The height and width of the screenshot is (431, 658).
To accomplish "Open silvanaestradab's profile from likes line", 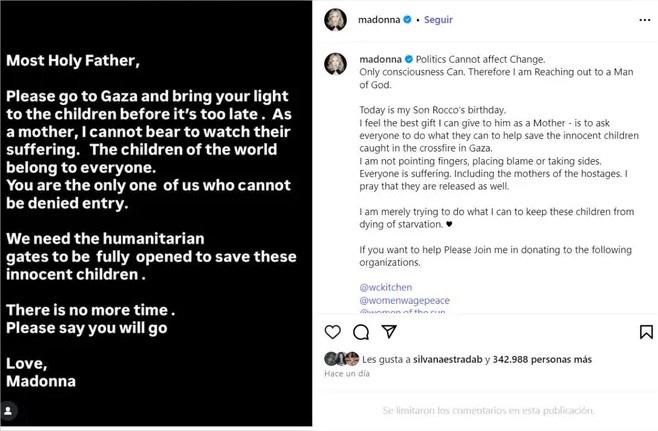I will (445, 359).
